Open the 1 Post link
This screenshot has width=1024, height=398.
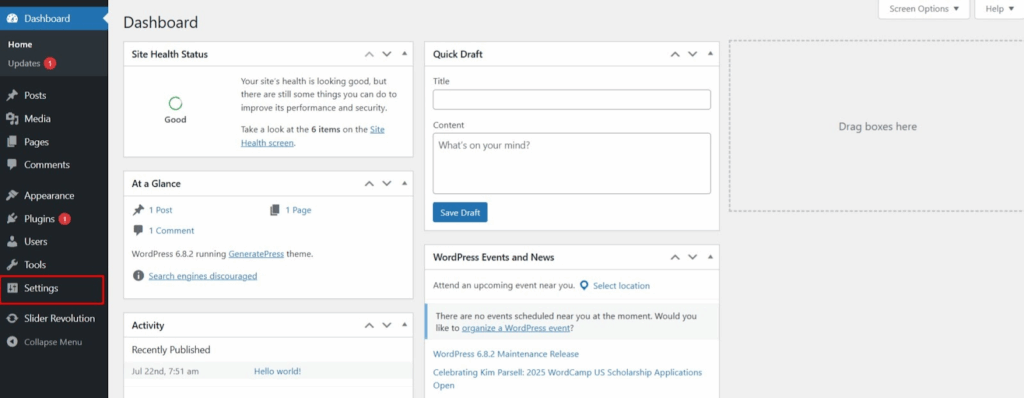(x=161, y=210)
